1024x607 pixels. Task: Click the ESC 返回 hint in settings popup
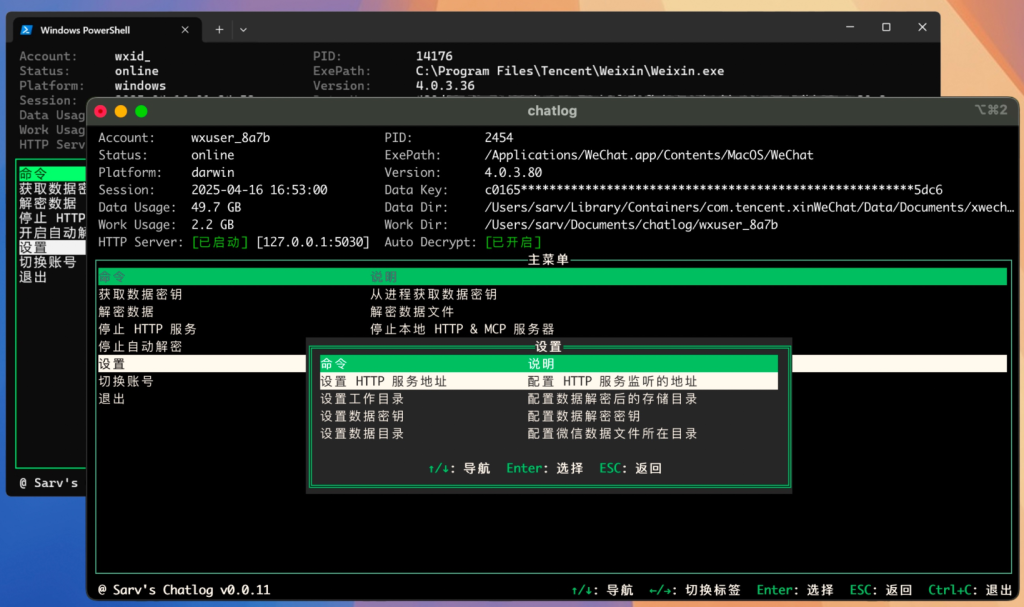pyautogui.click(x=630, y=468)
